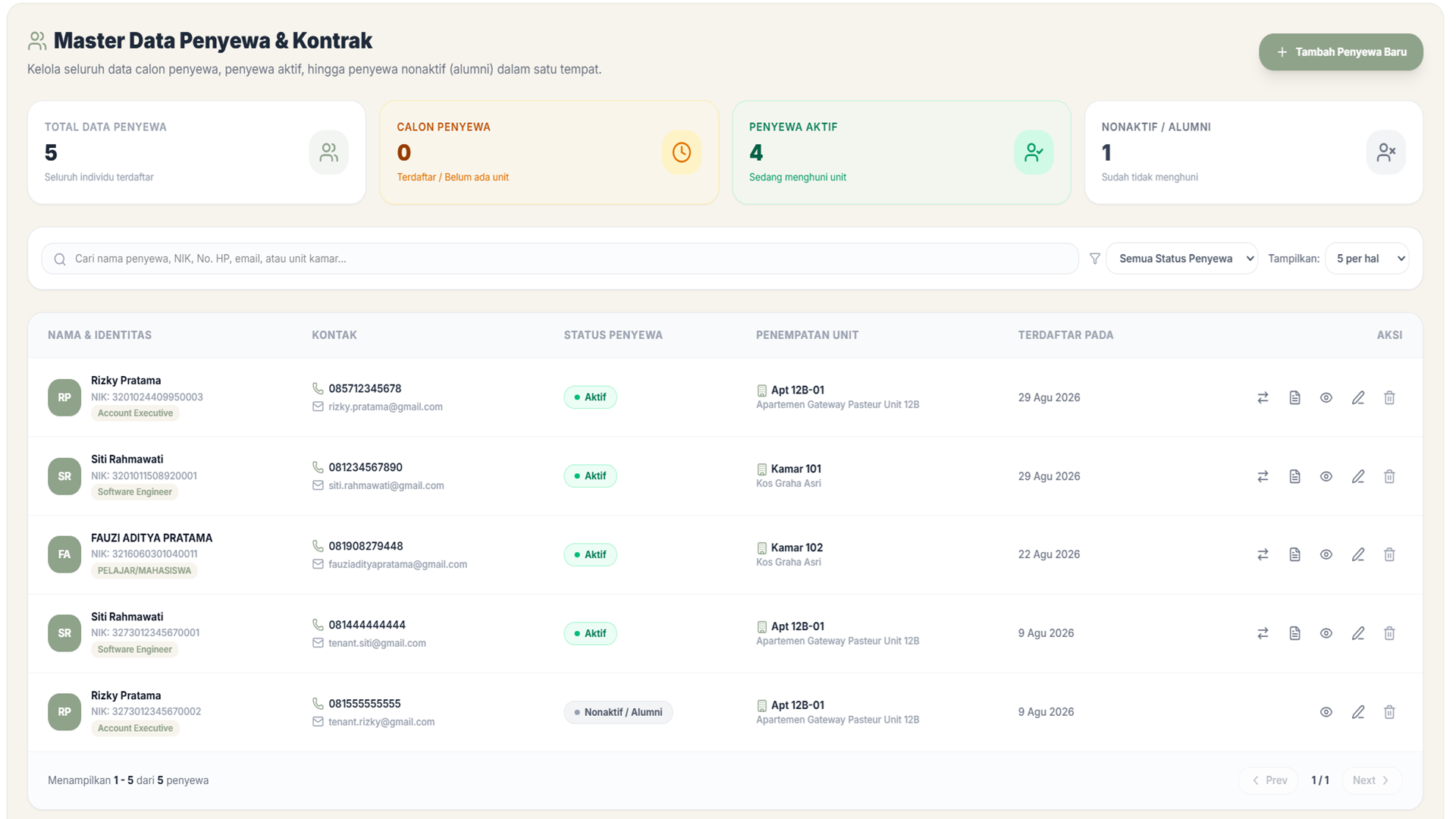This screenshot has height=819, width=1456.
Task: Click Tambah Penyewa Baru button
Action: (1341, 52)
